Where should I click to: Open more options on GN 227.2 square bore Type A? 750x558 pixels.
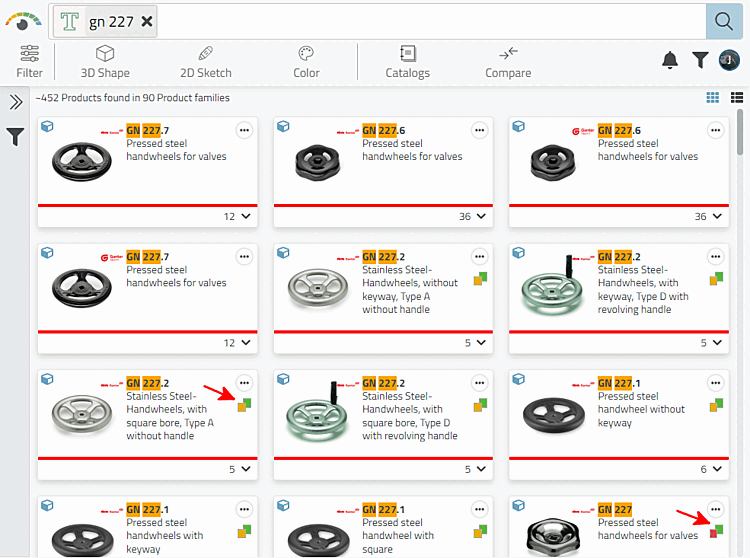[x=244, y=383]
